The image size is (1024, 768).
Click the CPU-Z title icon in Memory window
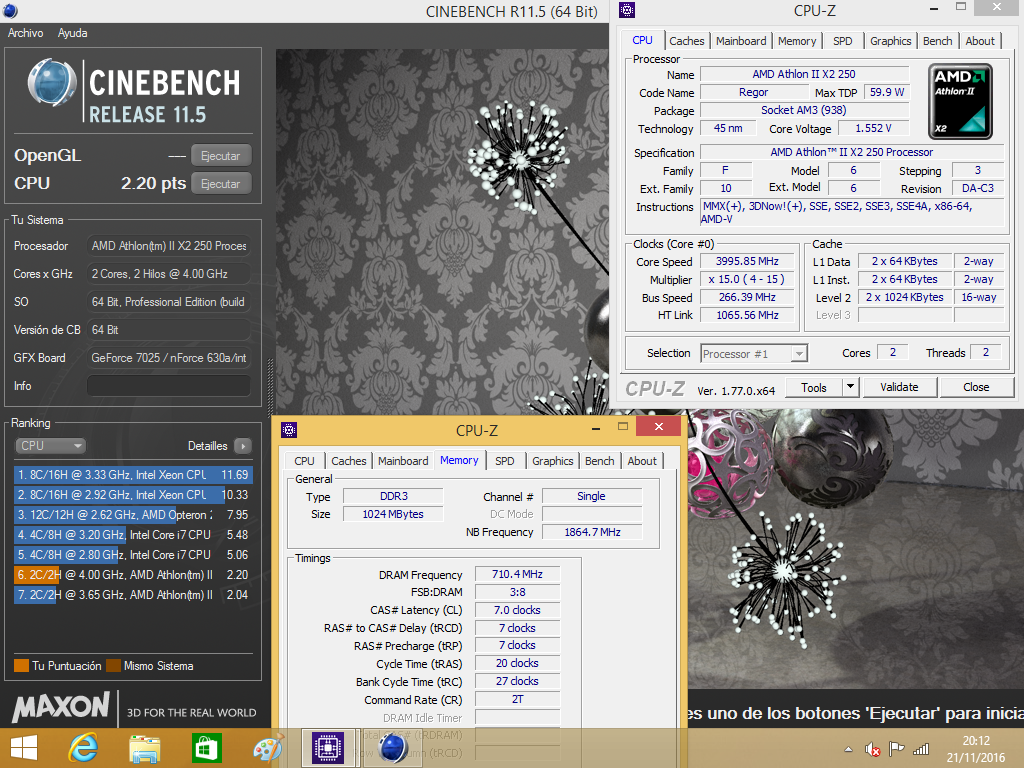(289, 430)
